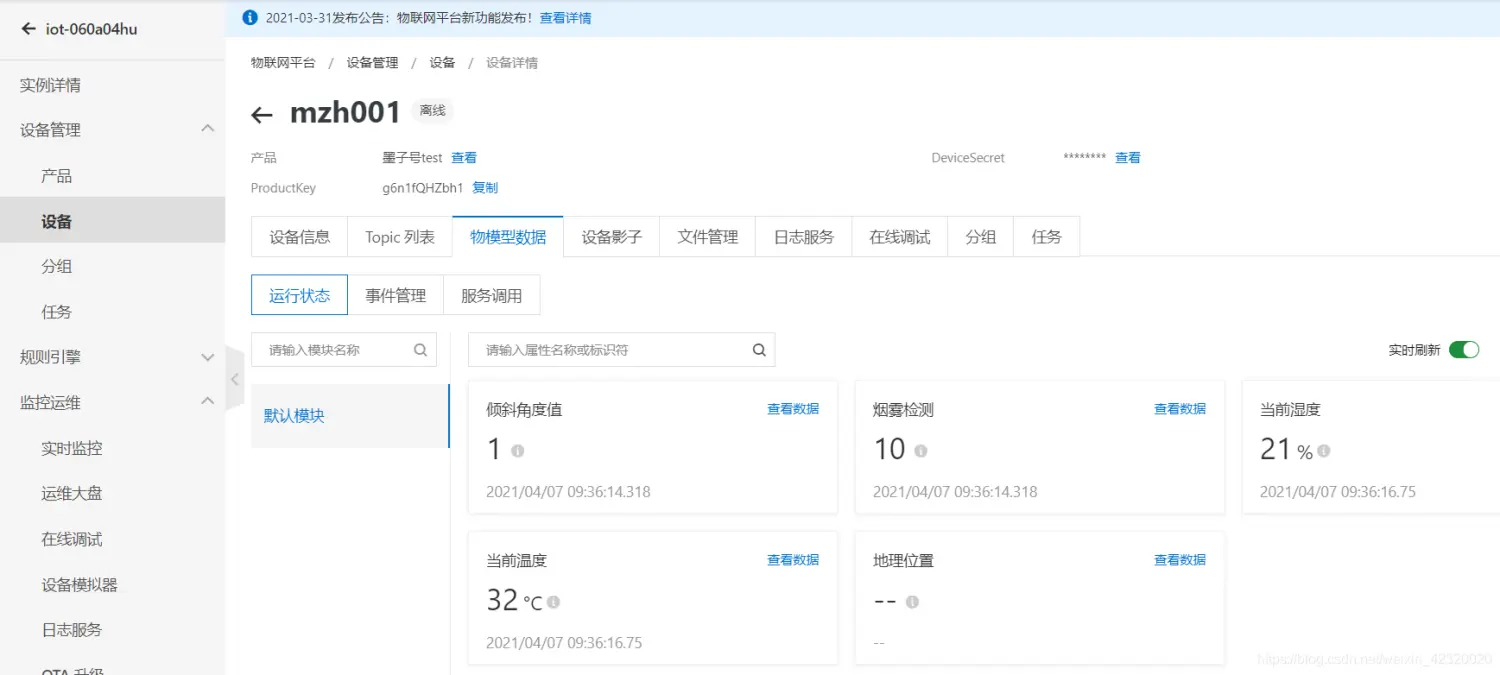The width and height of the screenshot is (1500, 675).
Task: Click 查看数据 link on 当前温度 card
Action: pos(793,560)
